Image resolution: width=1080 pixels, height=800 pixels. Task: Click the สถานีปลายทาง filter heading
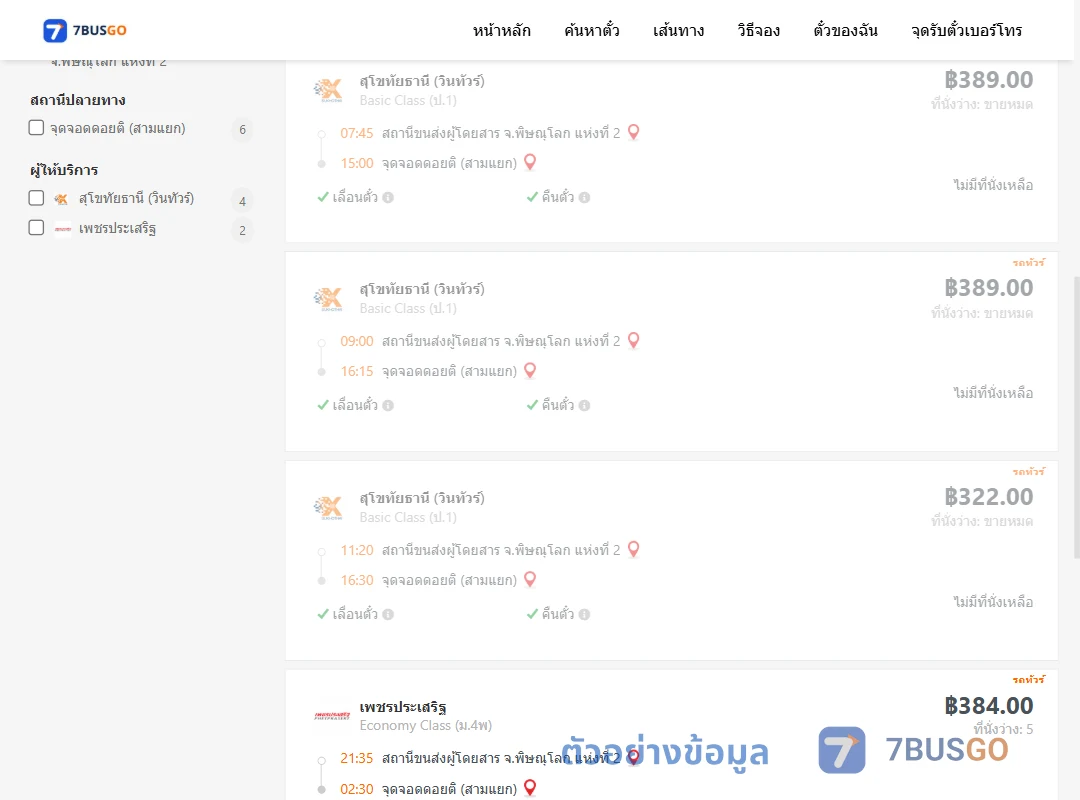[78, 100]
